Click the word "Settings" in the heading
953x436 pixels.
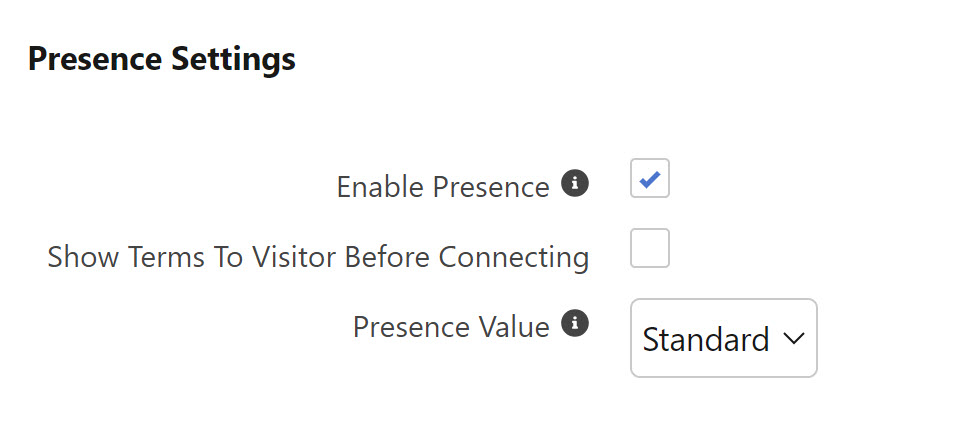234,59
